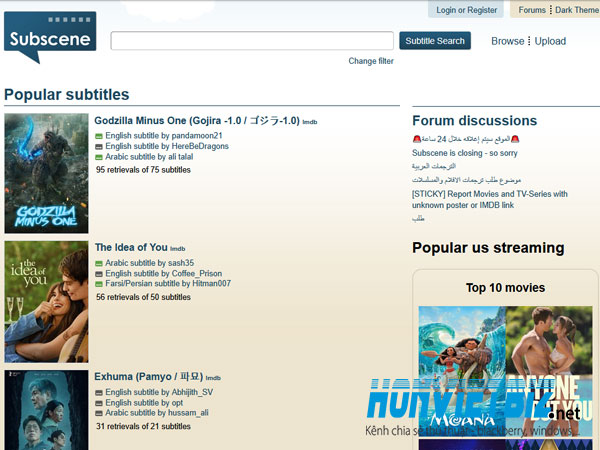Click the Godzilla Minus One poster thumbnail
This screenshot has height=450, width=600.
click(x=46, y=173)
